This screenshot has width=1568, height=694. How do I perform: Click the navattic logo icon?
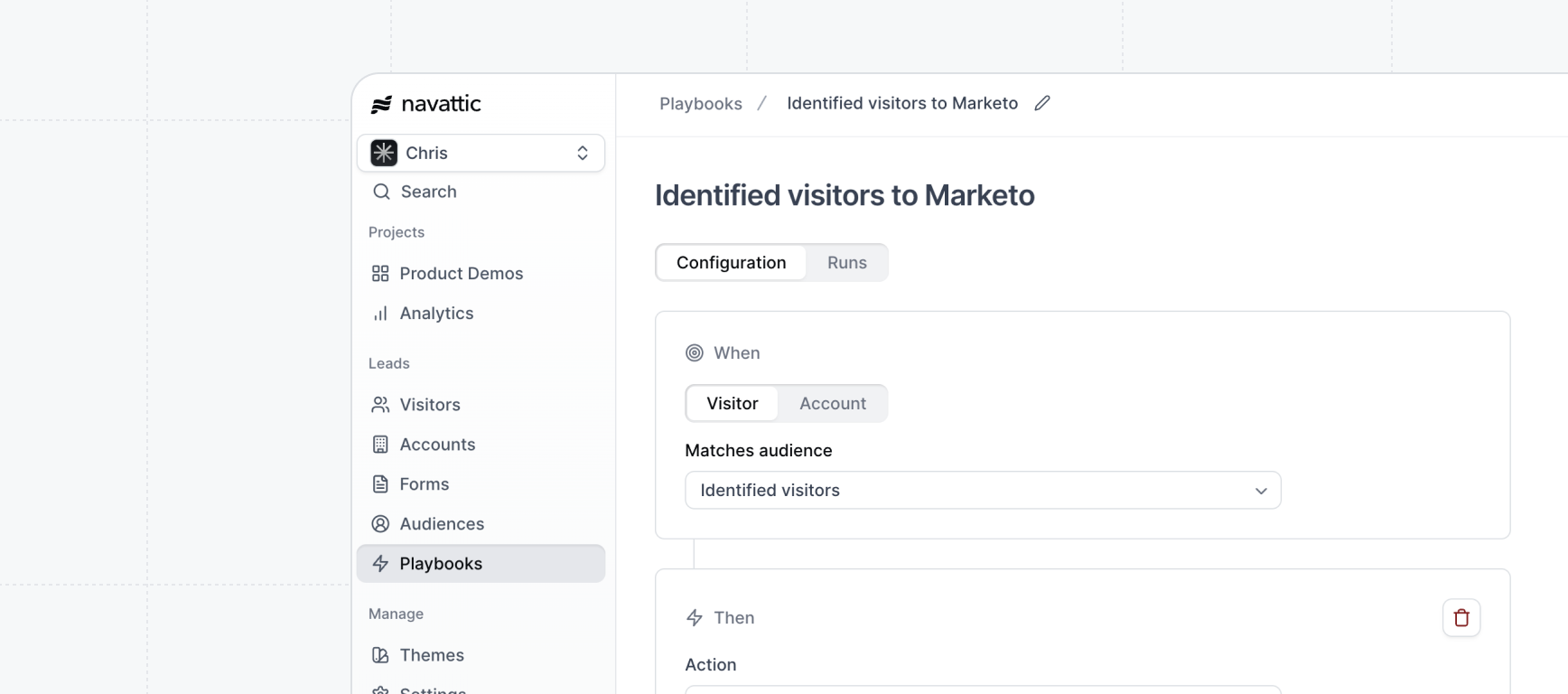pos(381,105)
